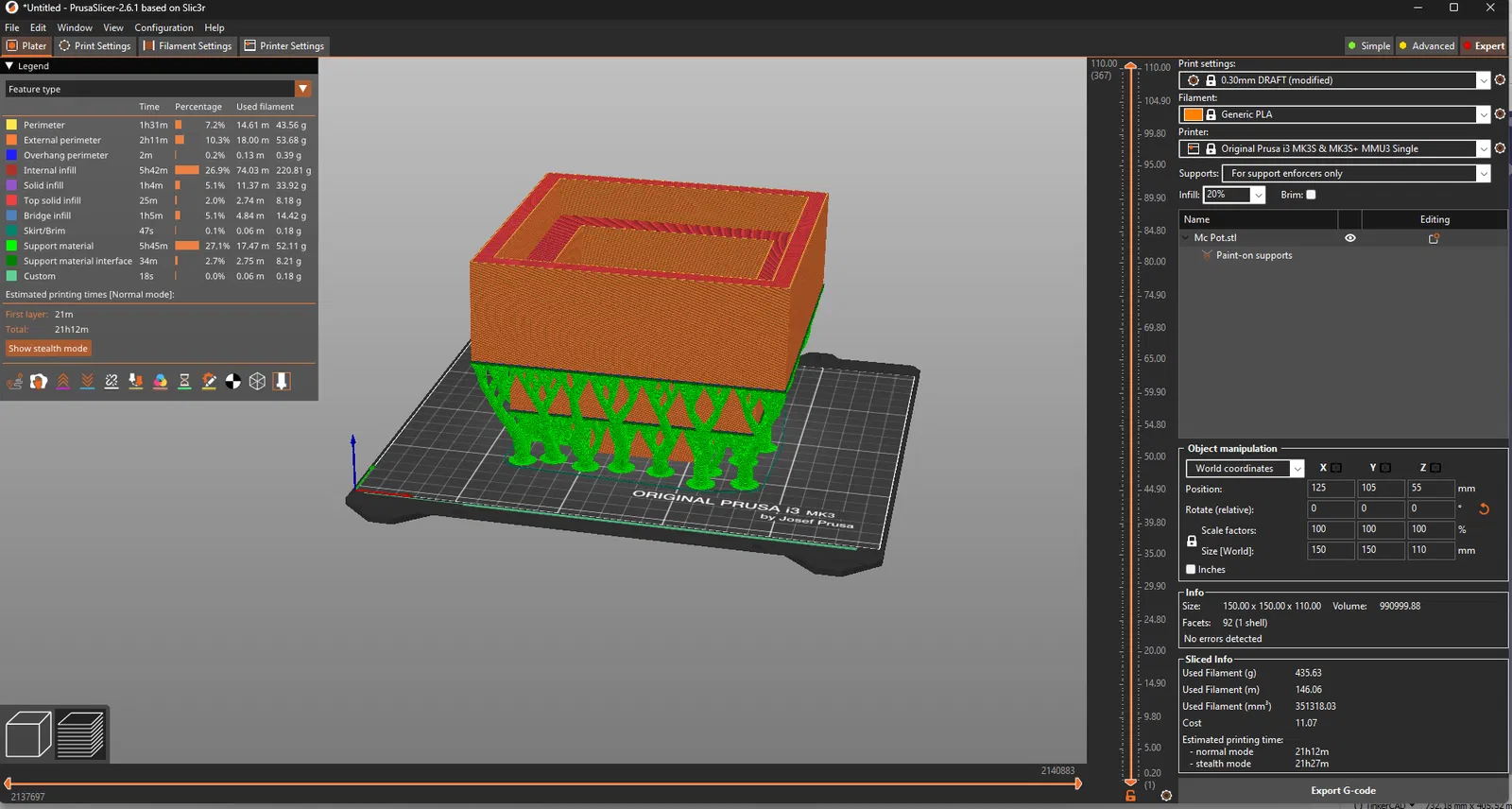Switch to Print Settings tab
Viewport: 1512px width, 809px height.
tap(94, 45)
